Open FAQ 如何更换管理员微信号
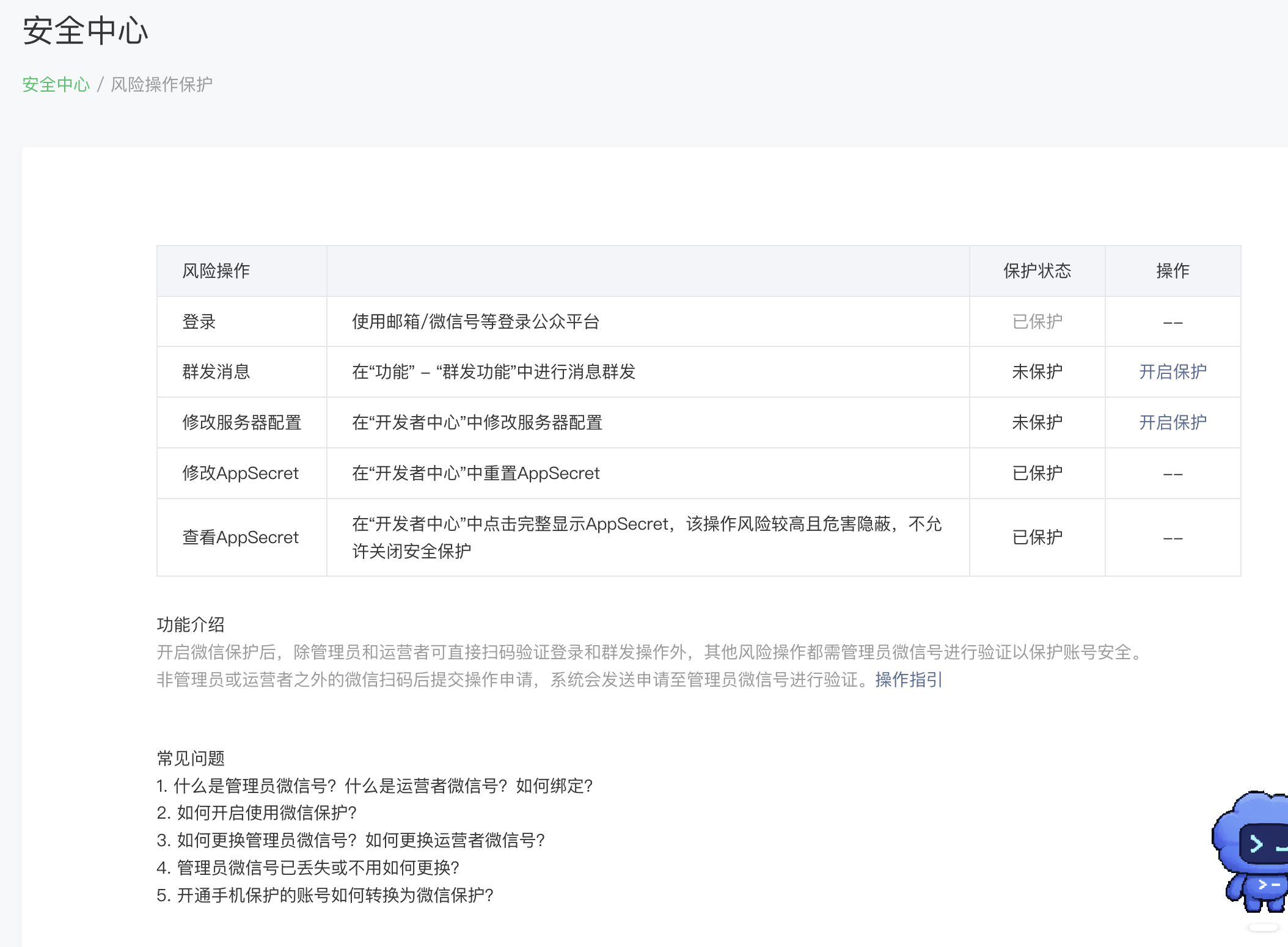The height and width of the screenshot is (947, 1288). point(351,840)
